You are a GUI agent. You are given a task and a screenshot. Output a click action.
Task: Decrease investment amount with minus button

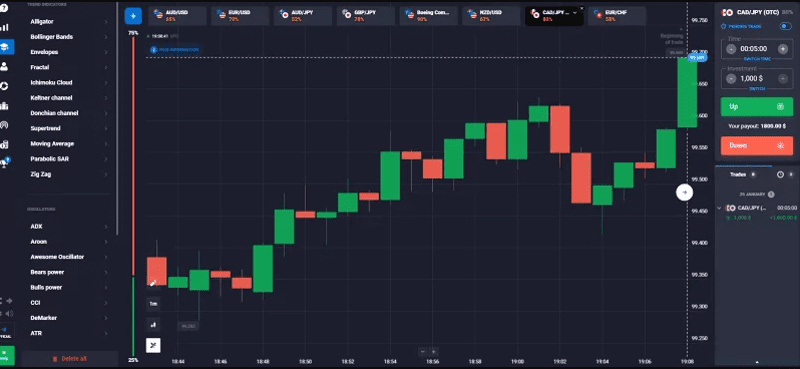(x=731, y=79)
